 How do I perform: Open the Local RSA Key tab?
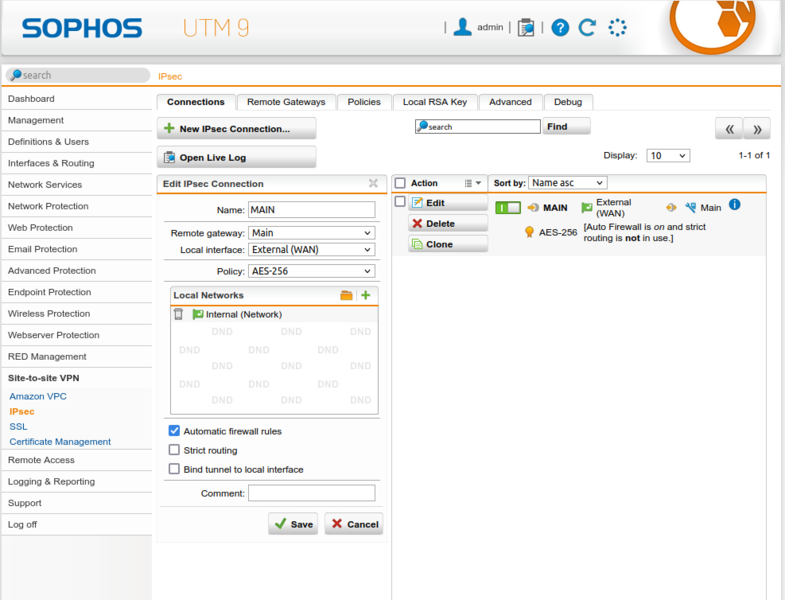point(434,102)
